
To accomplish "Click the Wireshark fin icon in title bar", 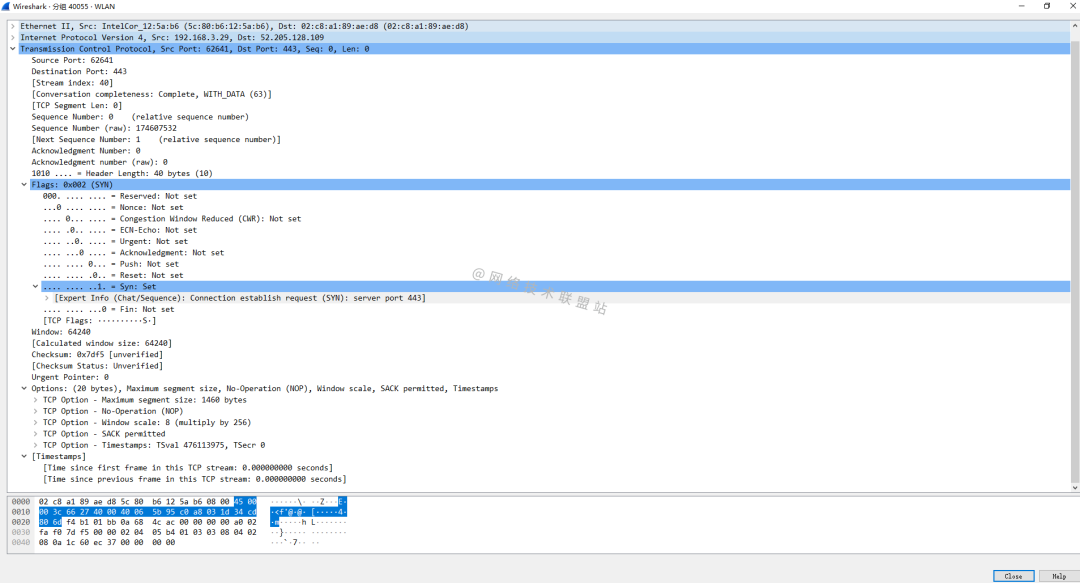I will pyautogui.click(x=6, y=6).
